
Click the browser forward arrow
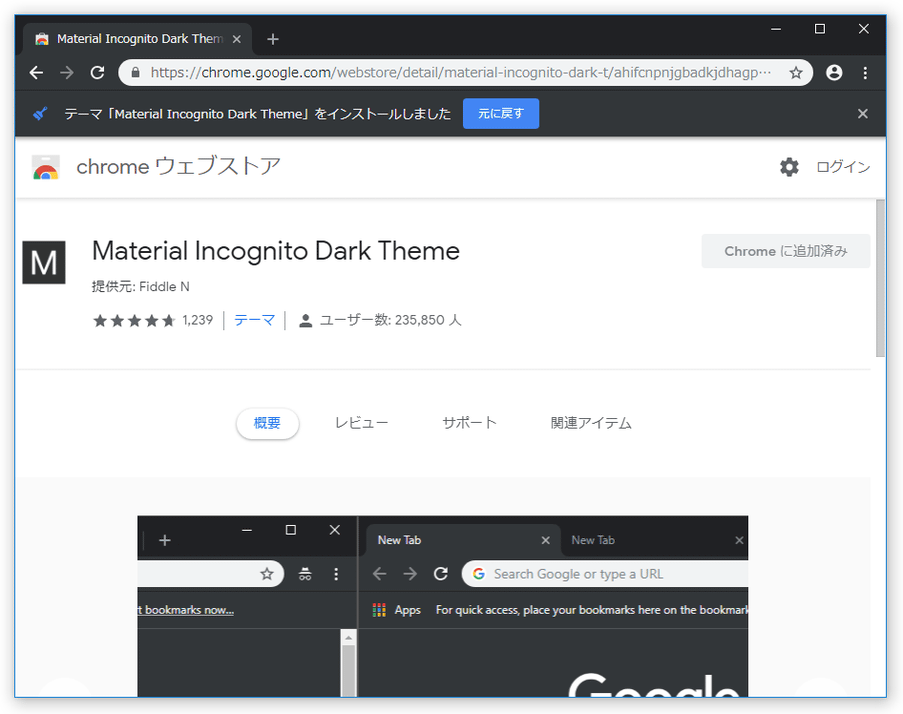pyautogui.click(x=67, y=73)
